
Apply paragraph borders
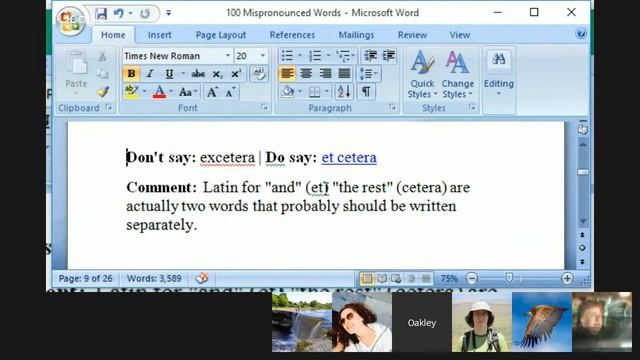[314, 92]
